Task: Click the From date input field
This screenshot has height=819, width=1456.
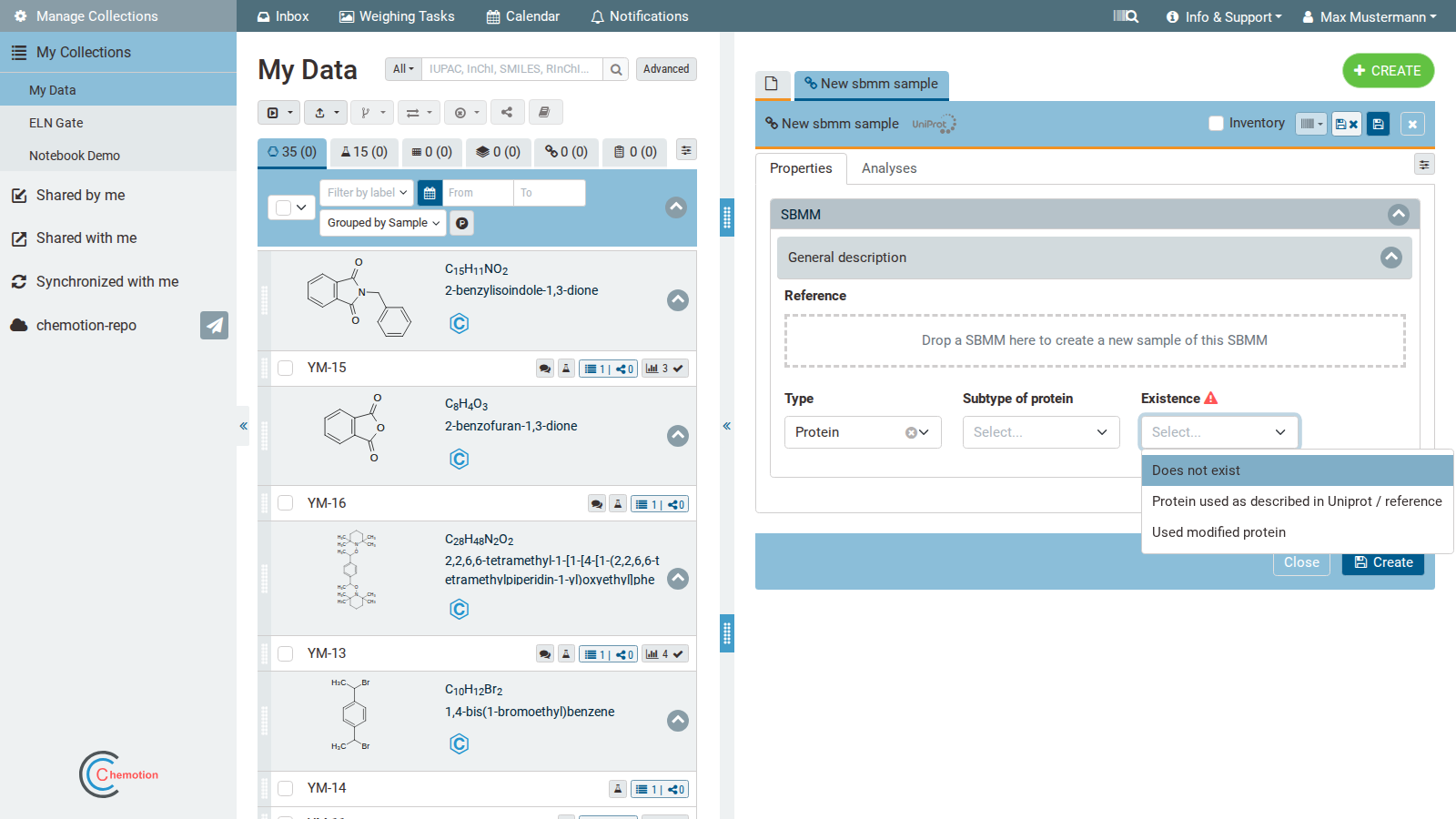Action: coord(478,193)
